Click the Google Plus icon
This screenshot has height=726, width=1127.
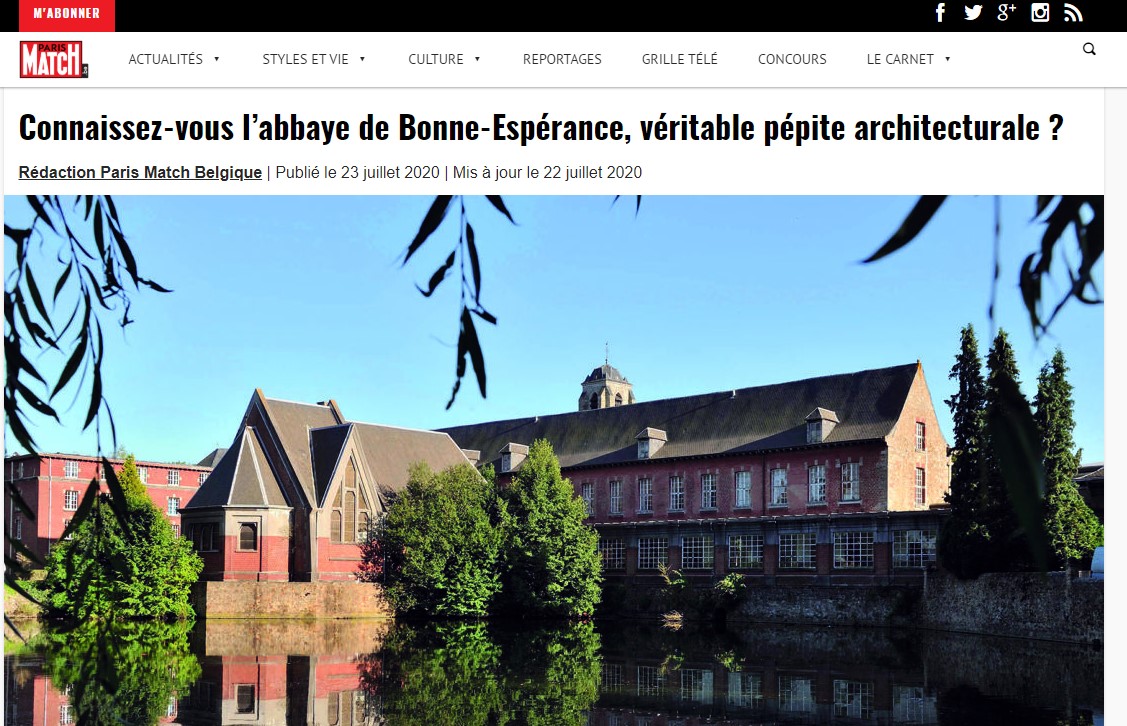coord(1006,12)
